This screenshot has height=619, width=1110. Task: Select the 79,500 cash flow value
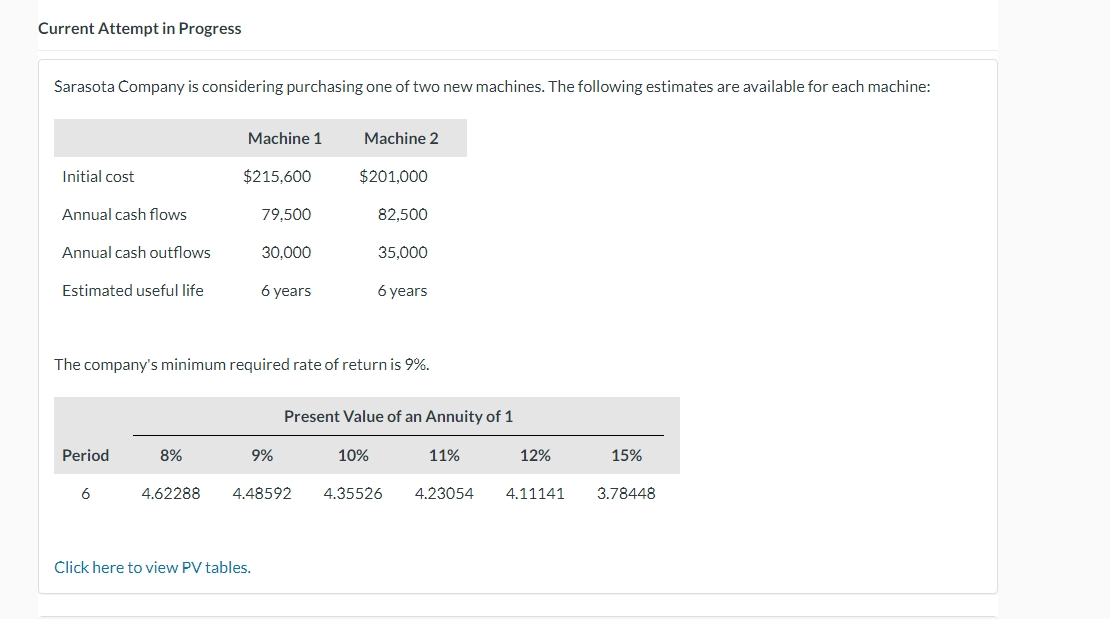coord(286,215)
